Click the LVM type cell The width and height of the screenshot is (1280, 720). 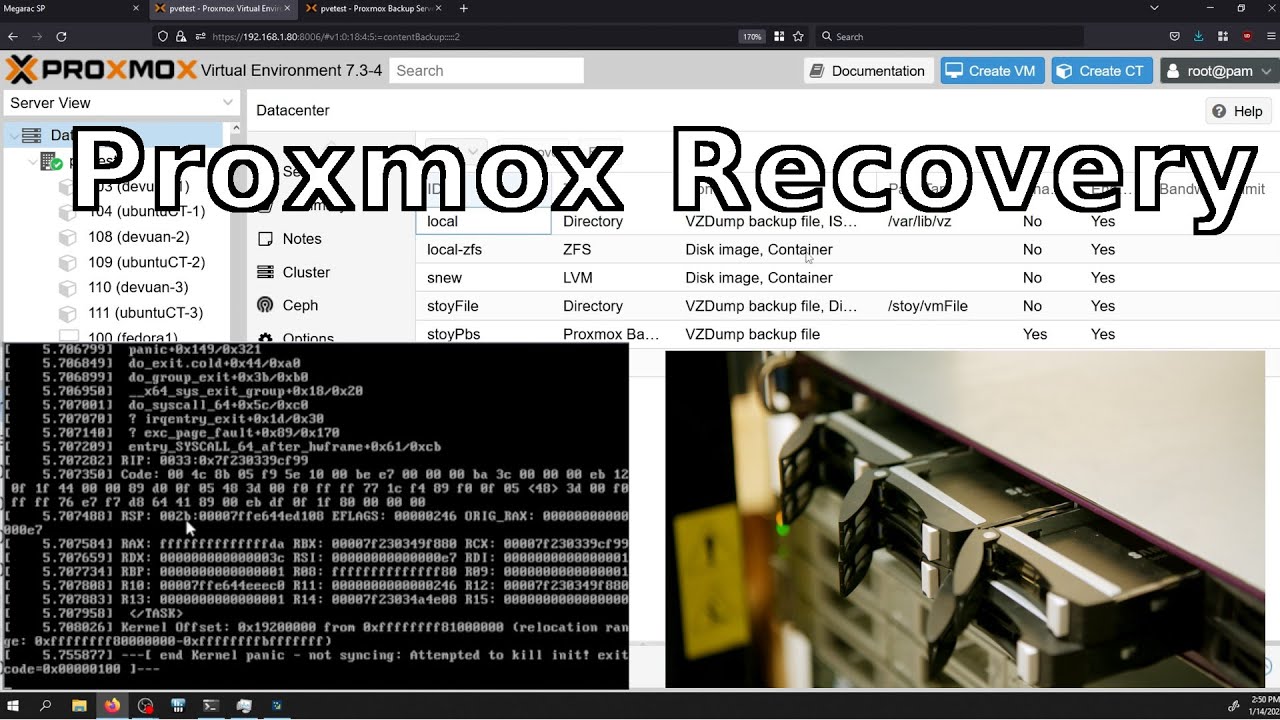579,277
